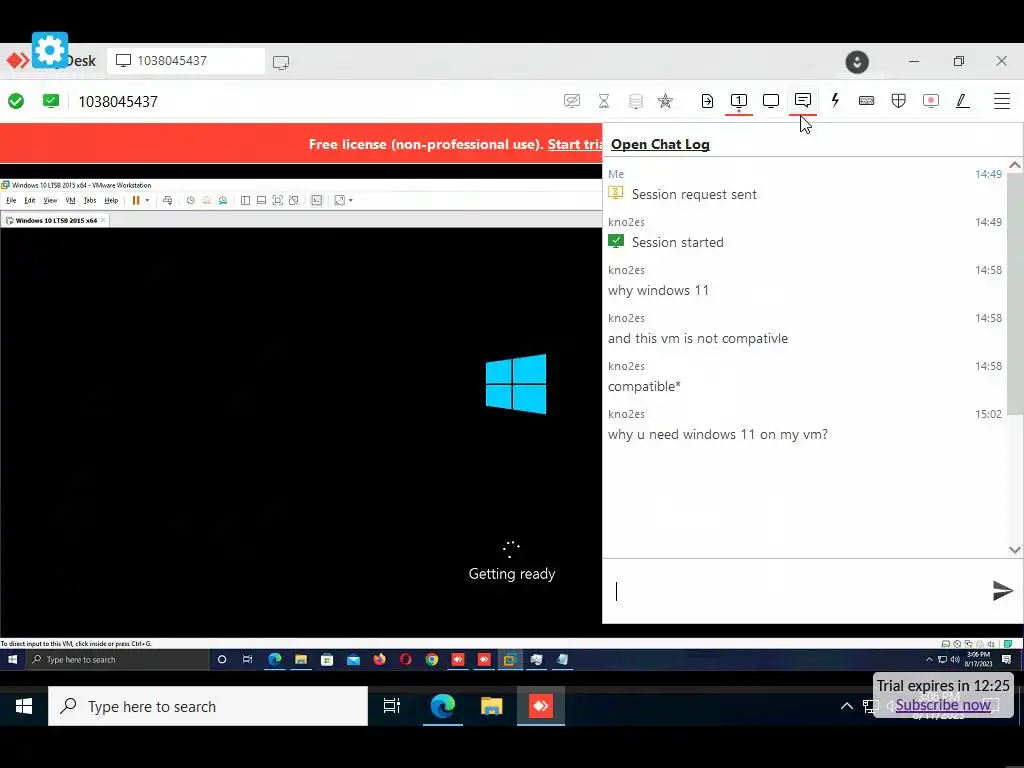Open Opera in remote taskbar

406,660
